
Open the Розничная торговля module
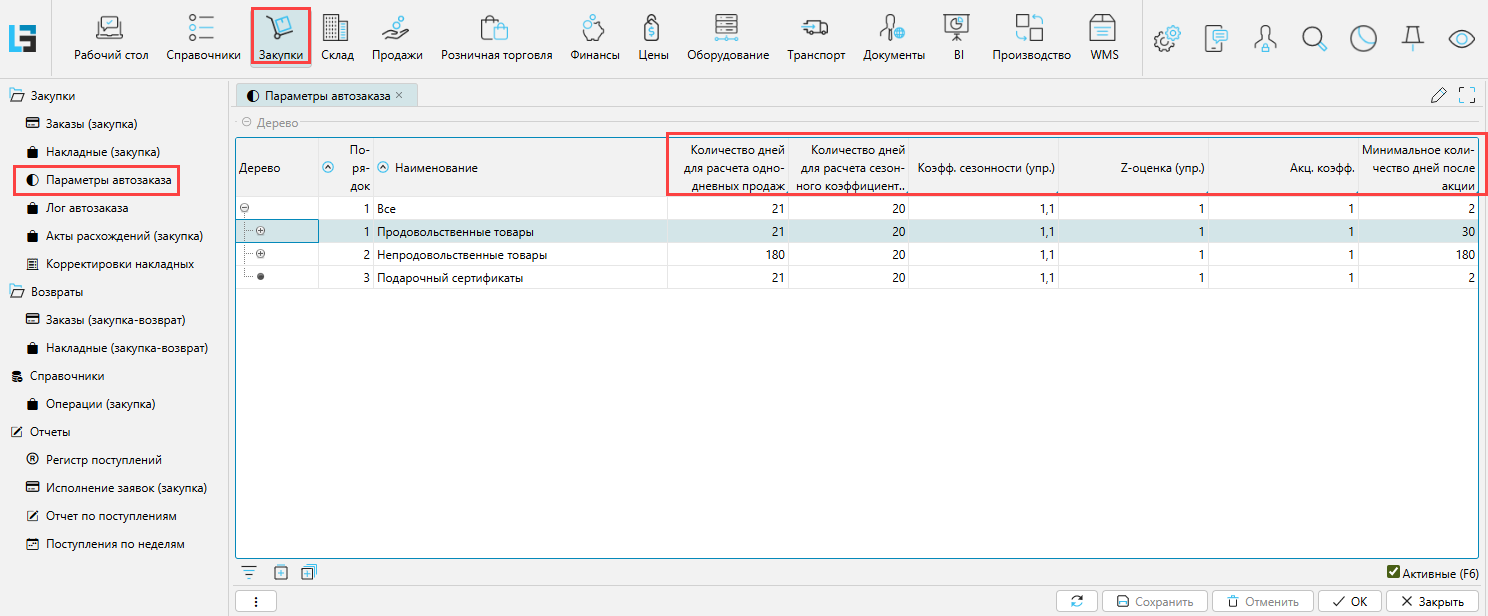tap(496, 38)
